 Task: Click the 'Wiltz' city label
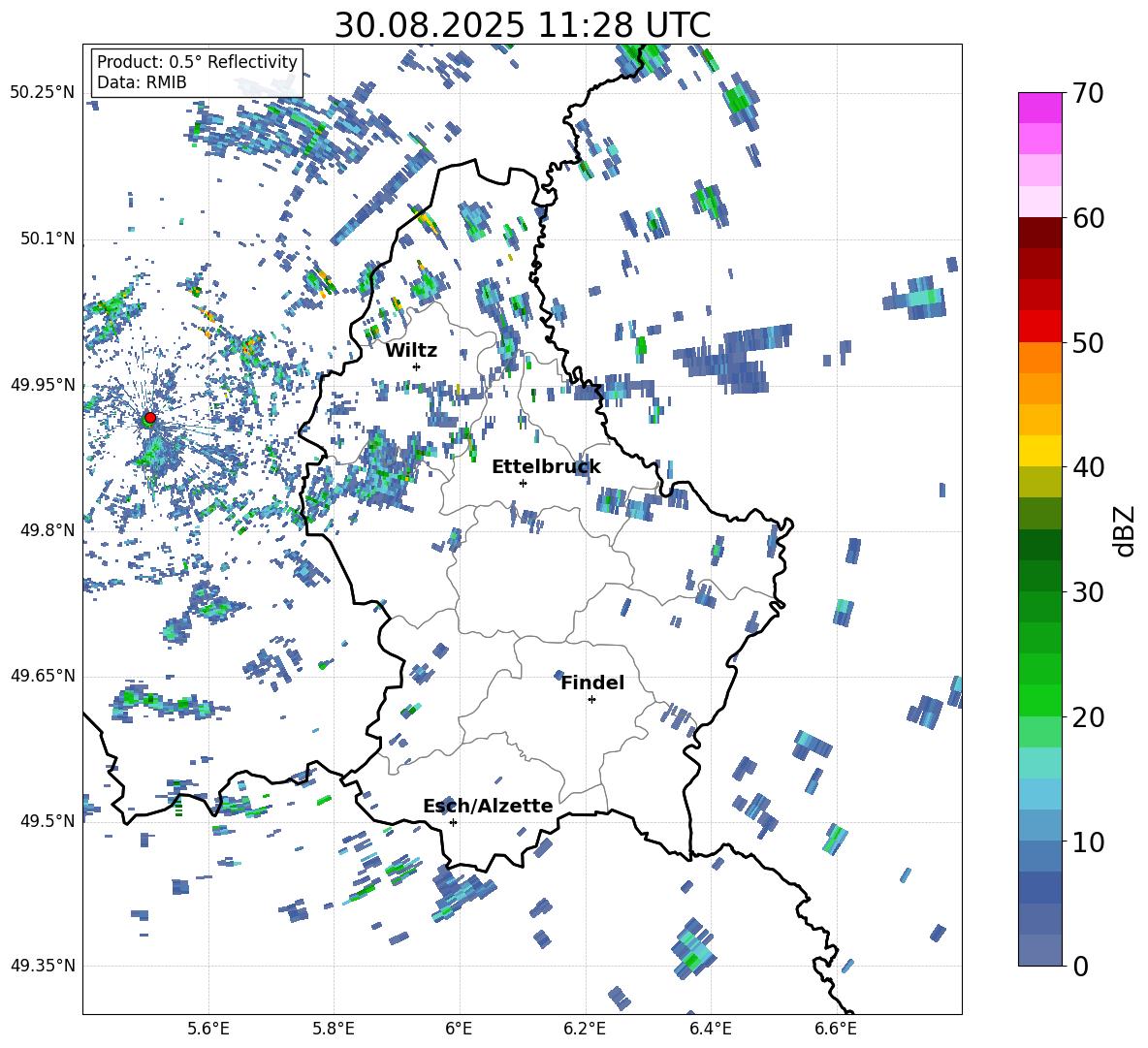[411, 350]
